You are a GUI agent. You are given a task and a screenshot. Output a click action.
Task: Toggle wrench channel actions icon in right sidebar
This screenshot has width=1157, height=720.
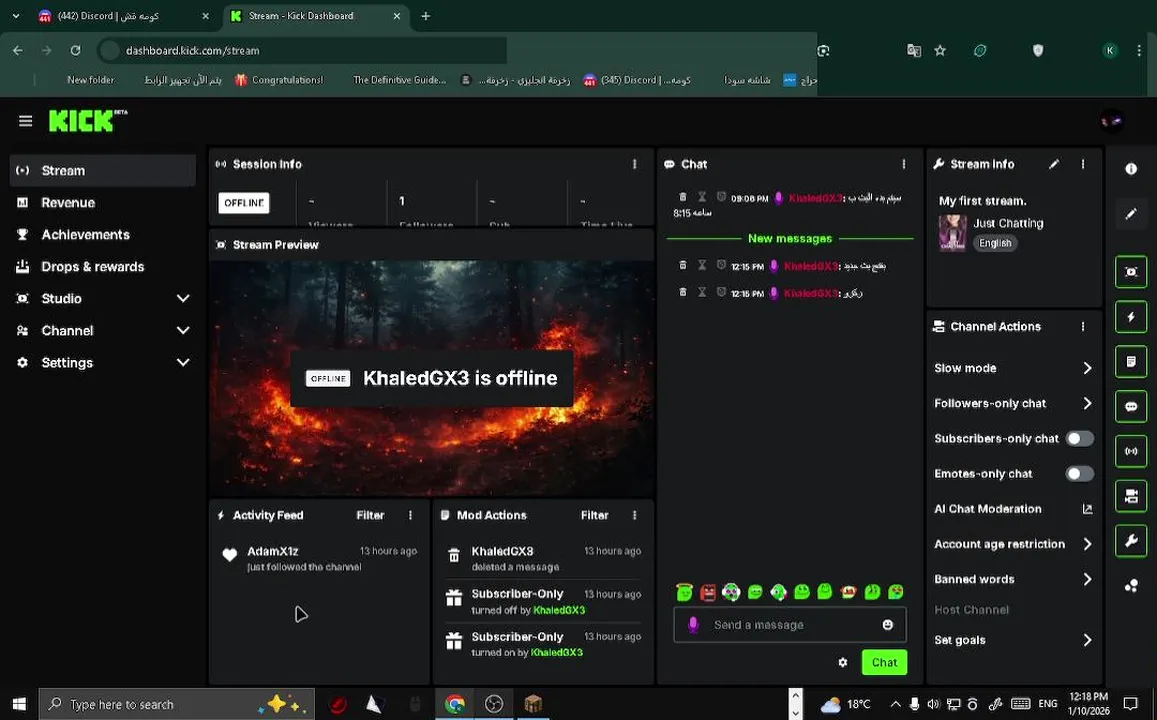(1130, 541)
